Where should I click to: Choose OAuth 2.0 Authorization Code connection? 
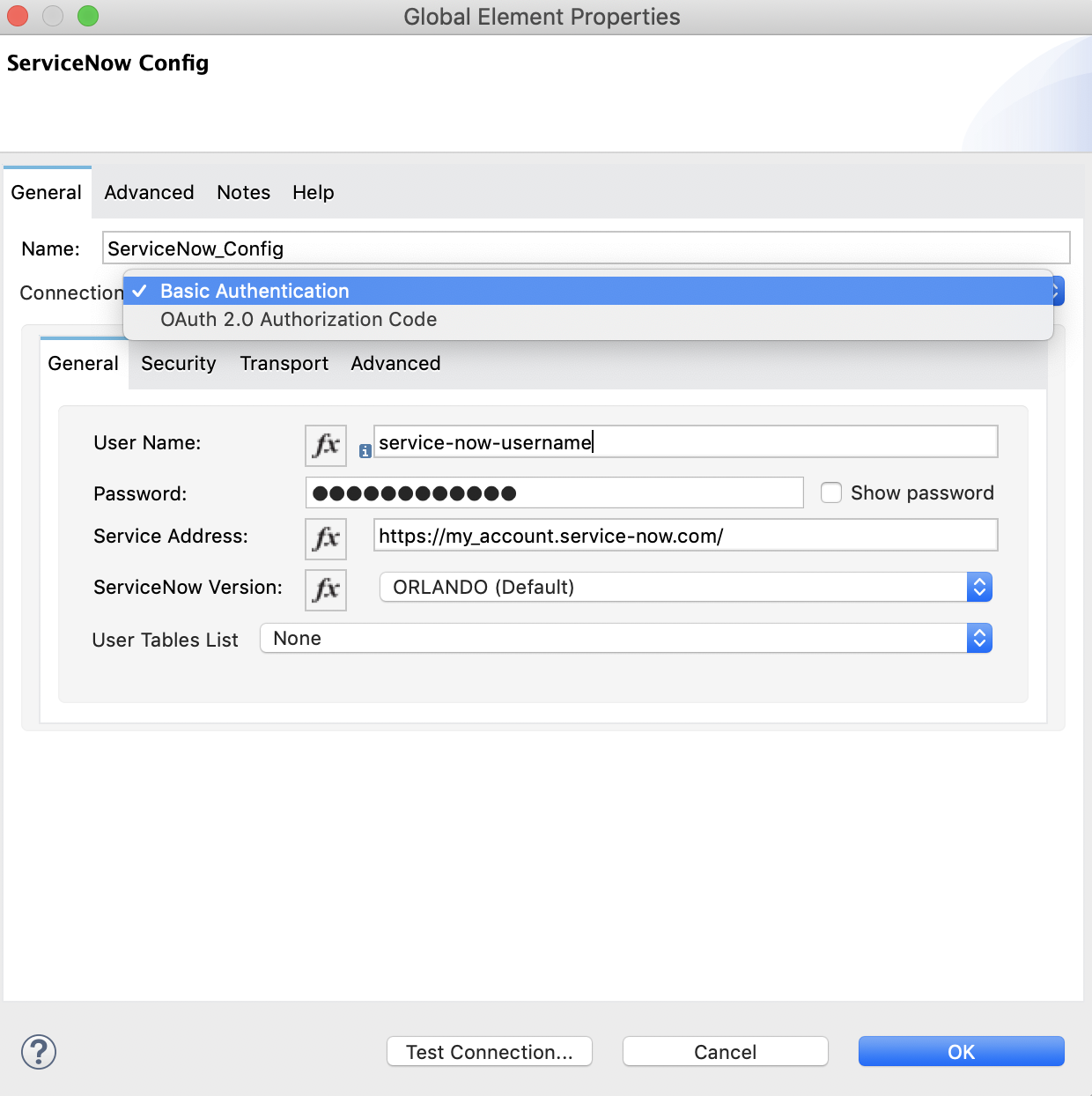tap(298, 319)
